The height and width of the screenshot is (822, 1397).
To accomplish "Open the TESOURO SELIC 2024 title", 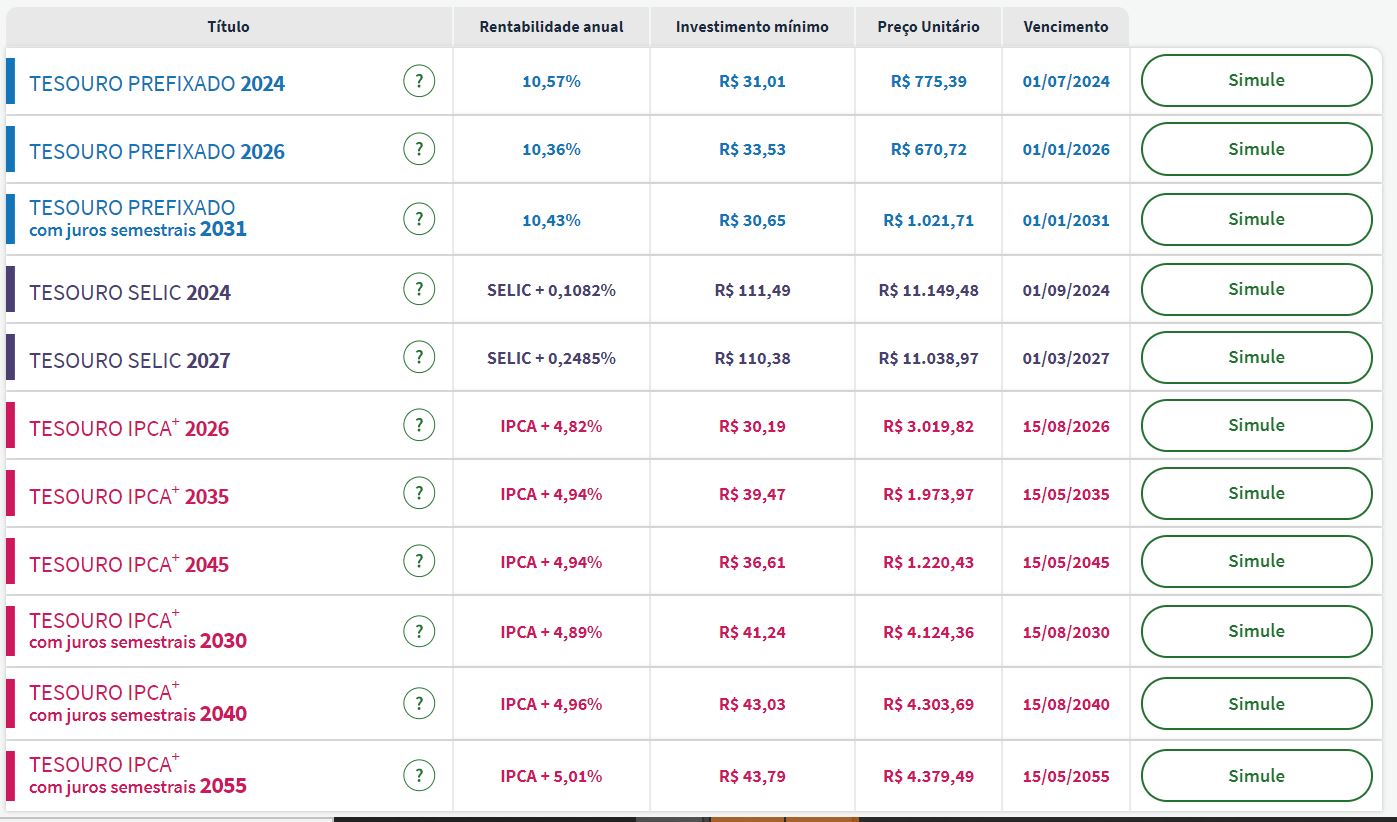I will 130,293.
